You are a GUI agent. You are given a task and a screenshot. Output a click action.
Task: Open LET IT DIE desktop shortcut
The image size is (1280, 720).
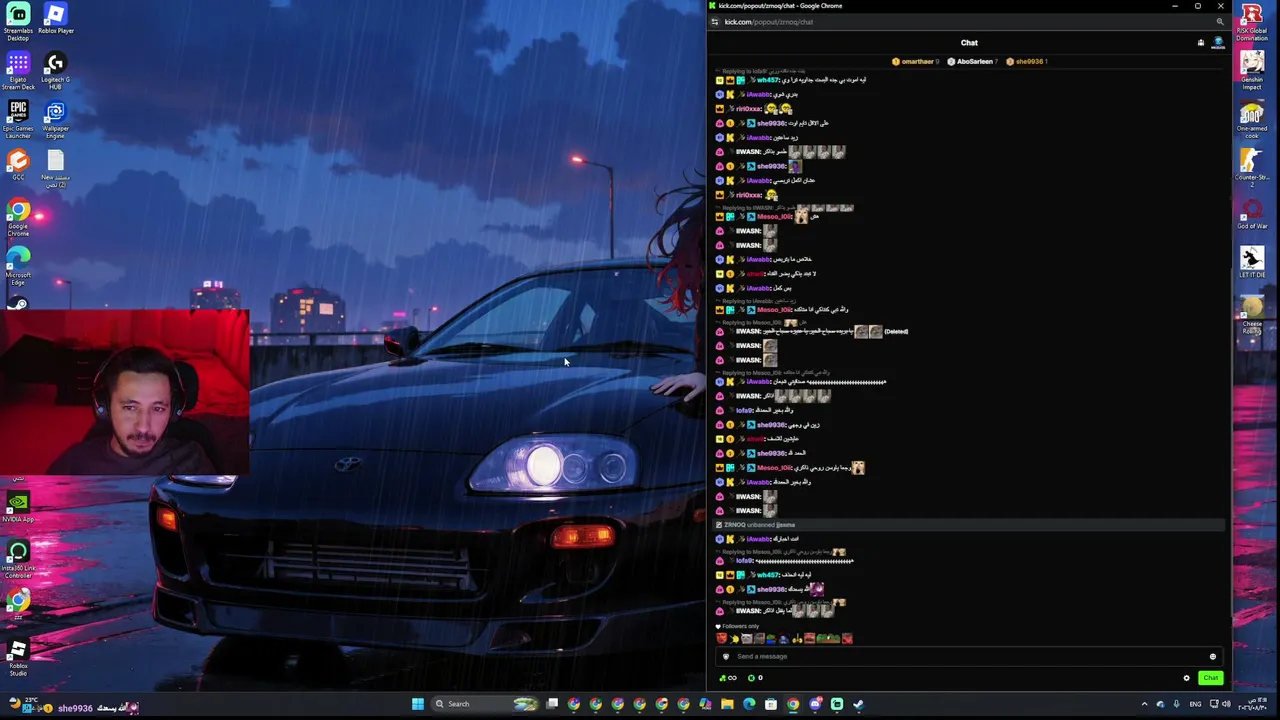[x=1252, y=263]
